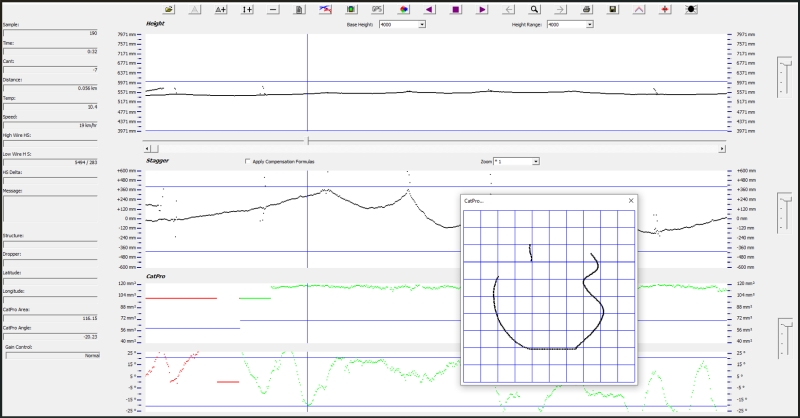
Task: Click the purple play-backward arrow
Action: [429, 8]
